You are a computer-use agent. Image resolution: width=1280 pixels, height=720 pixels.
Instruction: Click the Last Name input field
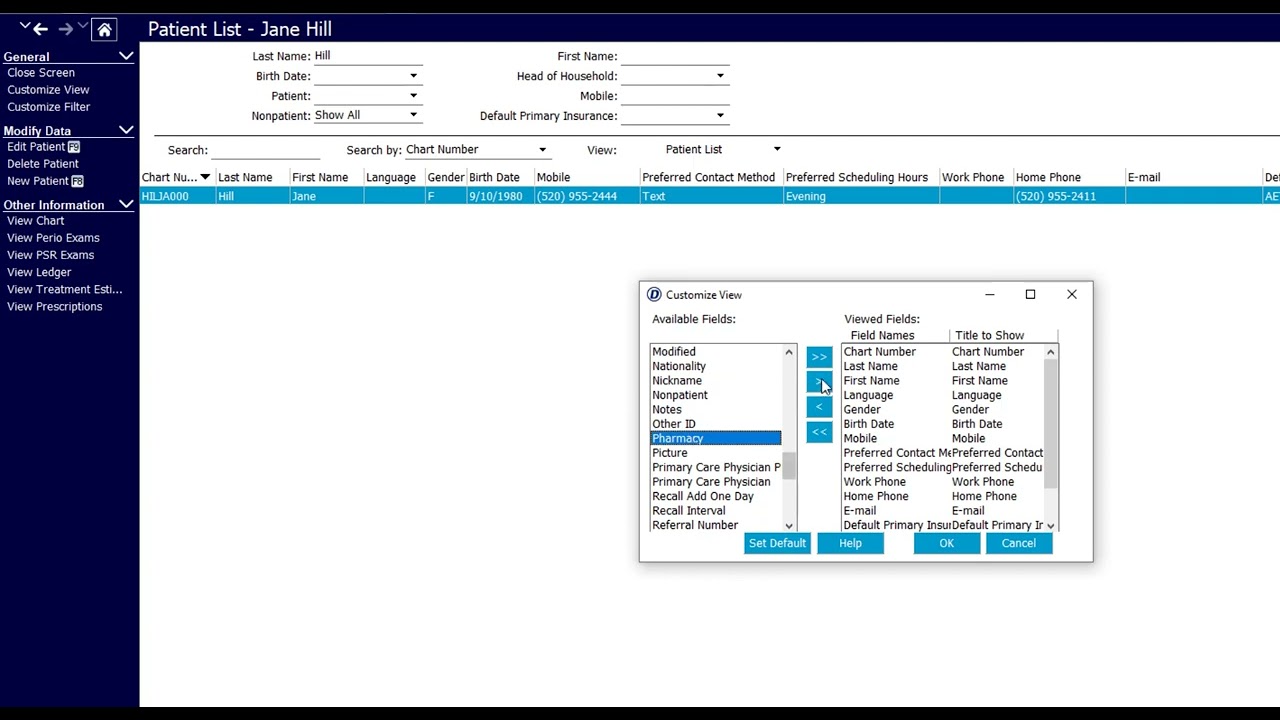367,56
